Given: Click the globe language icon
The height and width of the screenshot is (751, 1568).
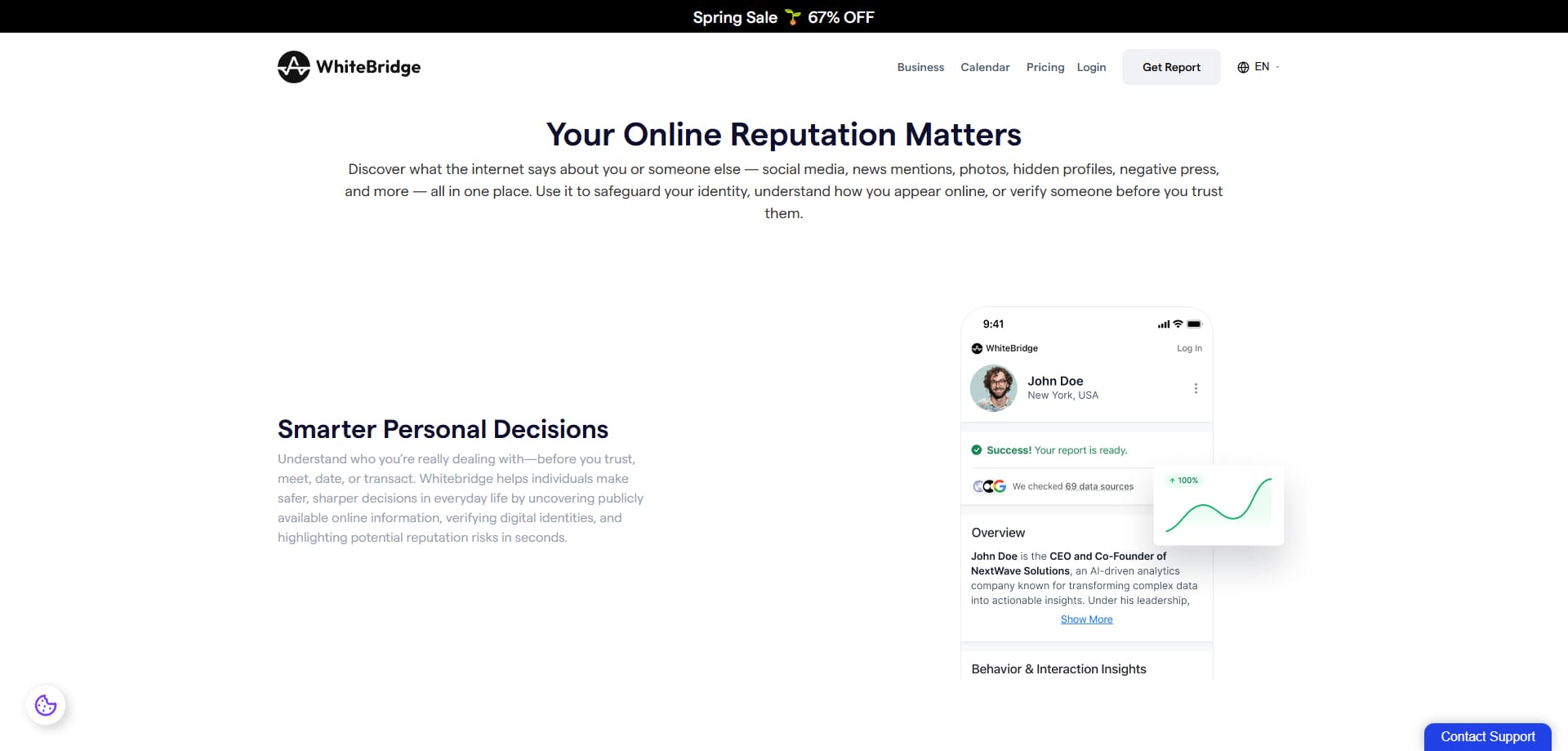Looking at the screenshot, I should pos(1243,67).
